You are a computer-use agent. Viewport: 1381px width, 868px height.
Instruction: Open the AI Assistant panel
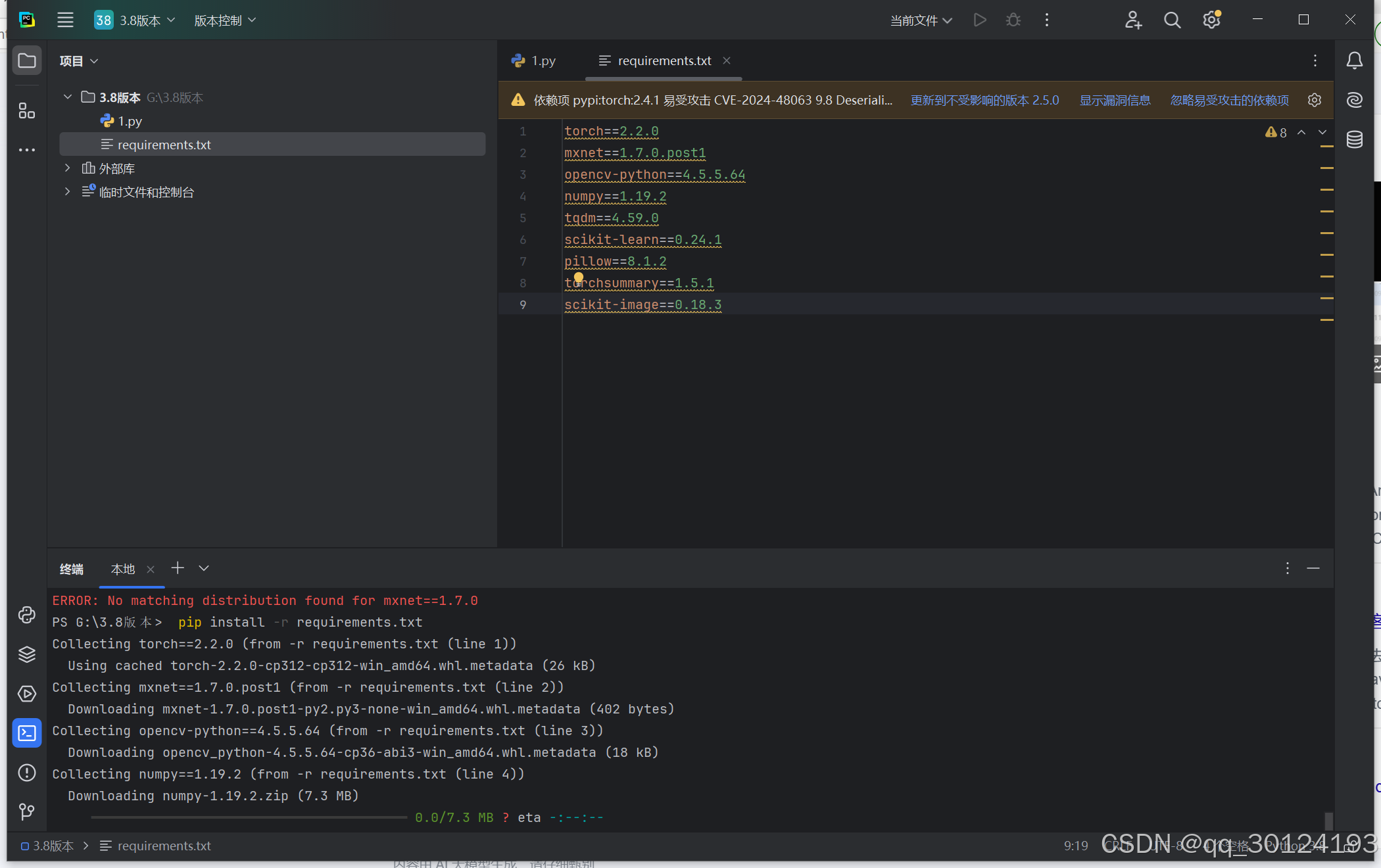click(1355, 100)
